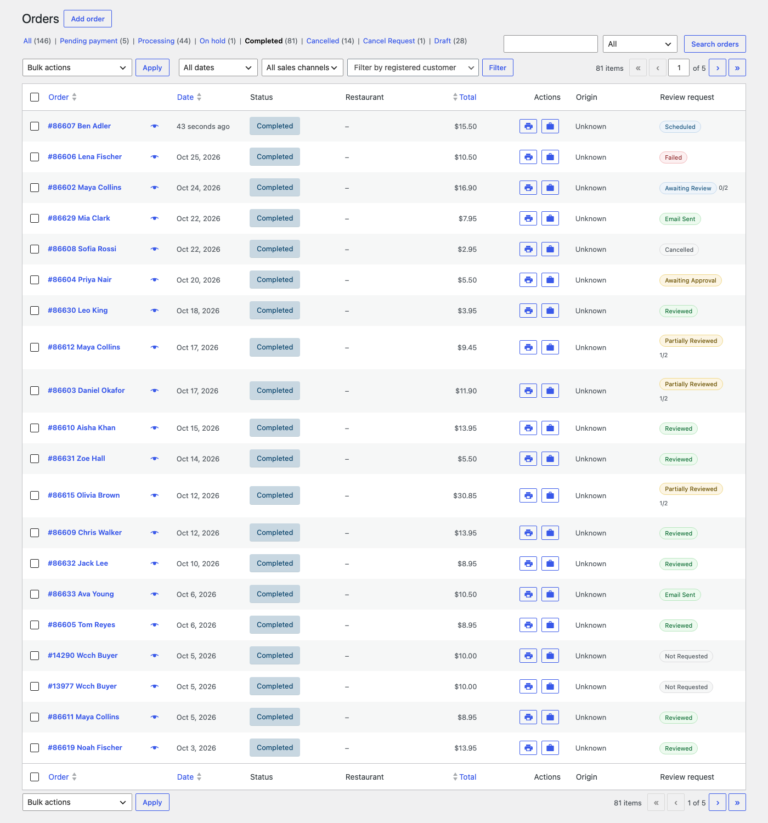
Task: Print order #86630 Leo King
Action: click(528, 311)
